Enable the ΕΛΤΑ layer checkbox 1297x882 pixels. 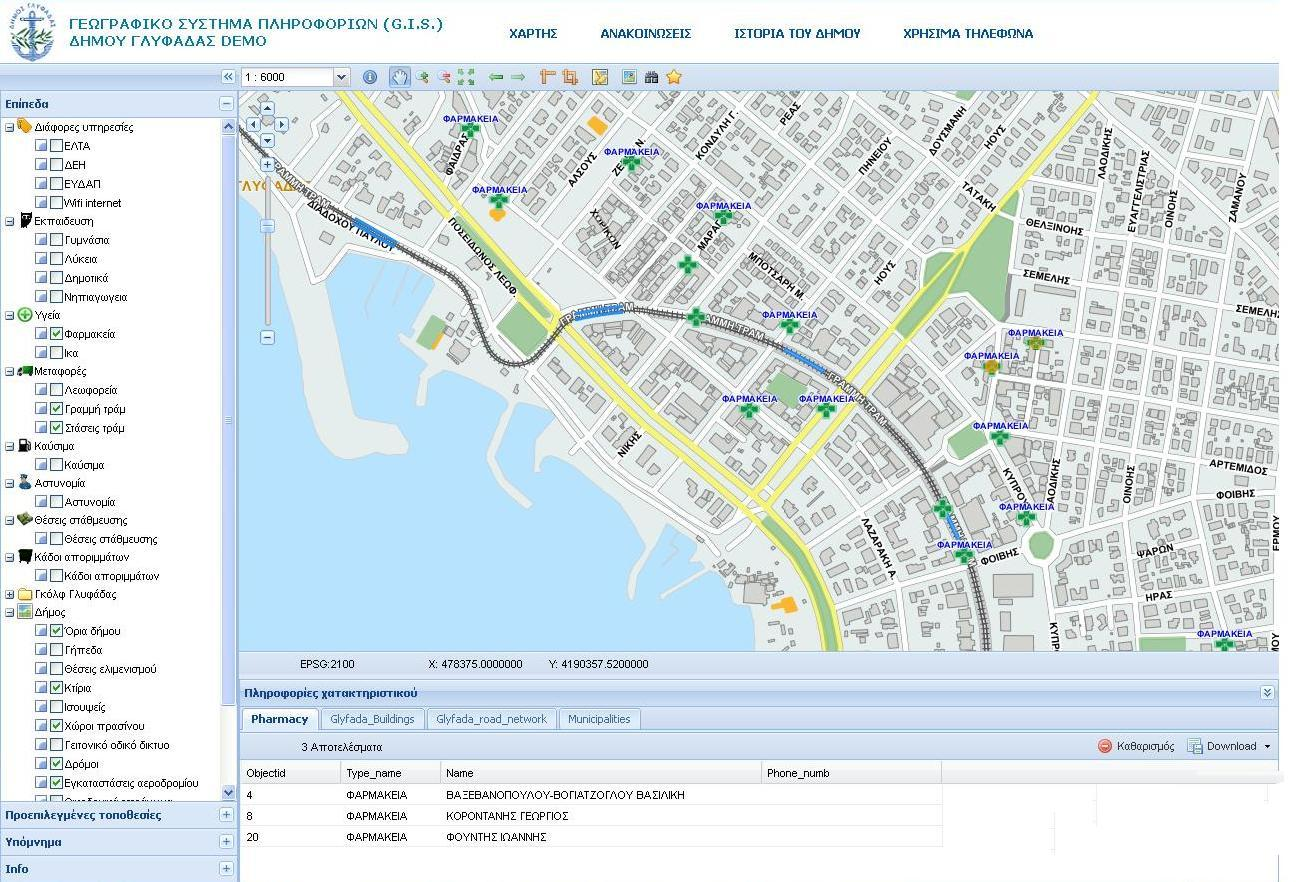(57, 146)
